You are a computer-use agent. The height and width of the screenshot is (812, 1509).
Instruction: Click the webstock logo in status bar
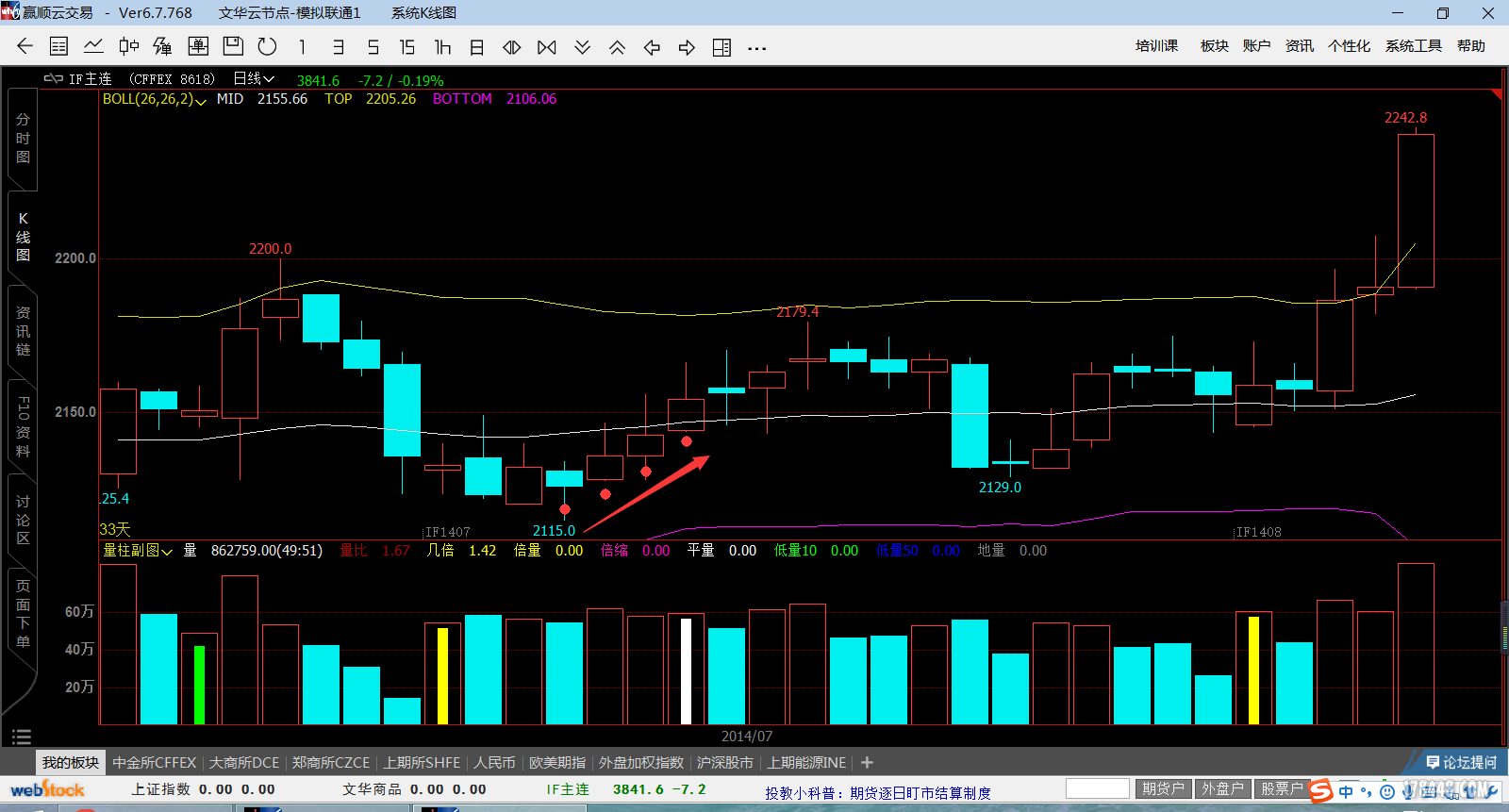pyautogui.click(x=47, y=789)
